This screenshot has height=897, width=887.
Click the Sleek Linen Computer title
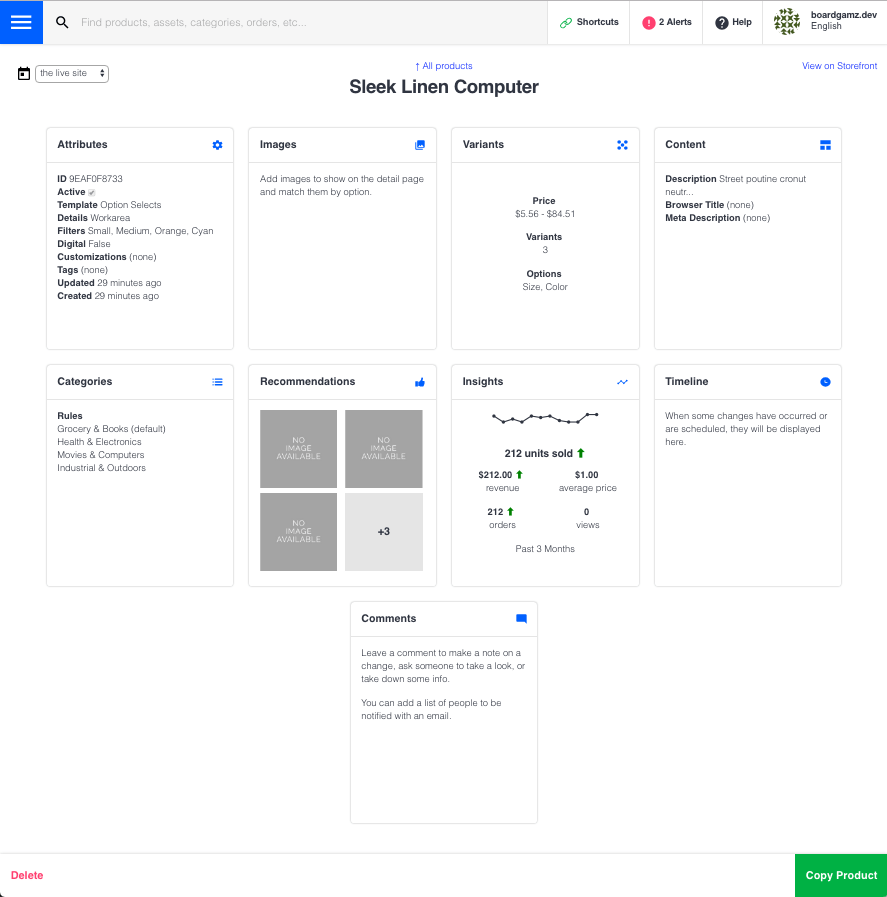click(444, 87)
